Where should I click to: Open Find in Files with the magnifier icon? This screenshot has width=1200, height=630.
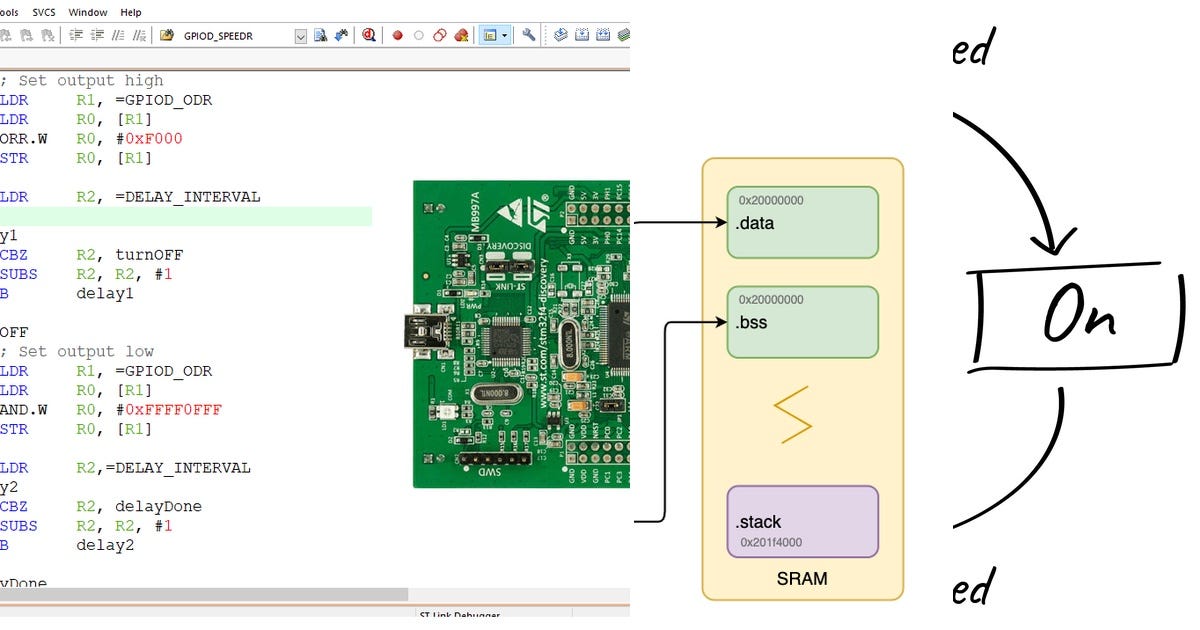[x=368, y=34]
